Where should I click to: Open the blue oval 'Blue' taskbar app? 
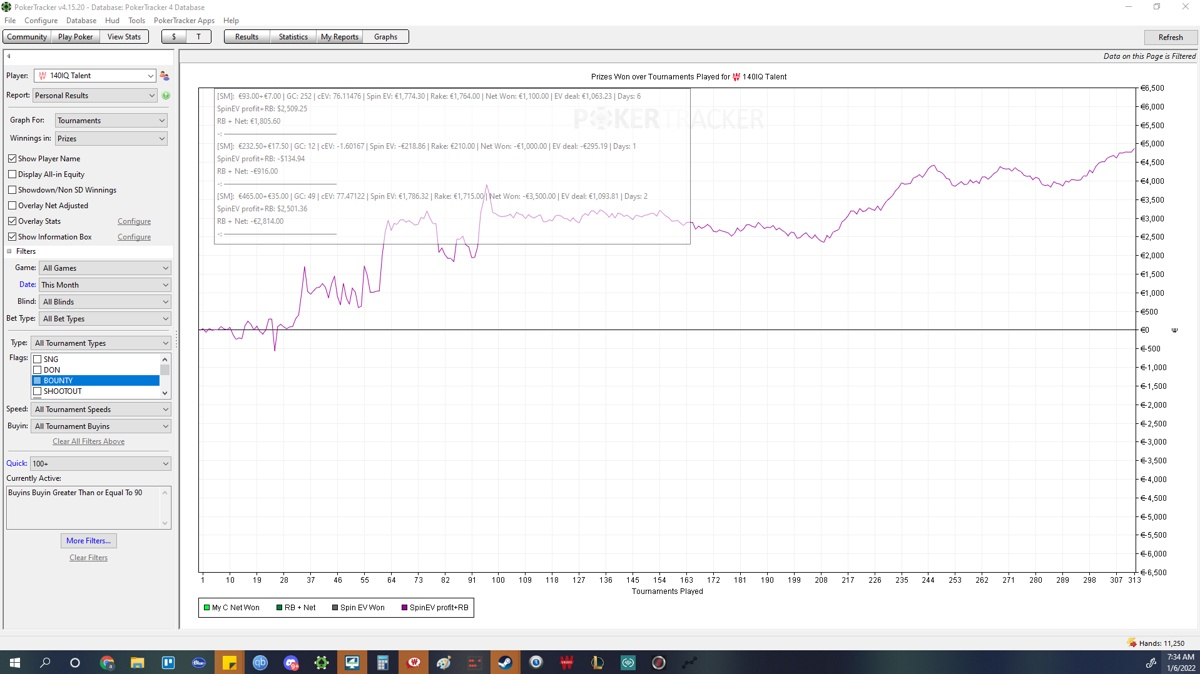(199, 662)
